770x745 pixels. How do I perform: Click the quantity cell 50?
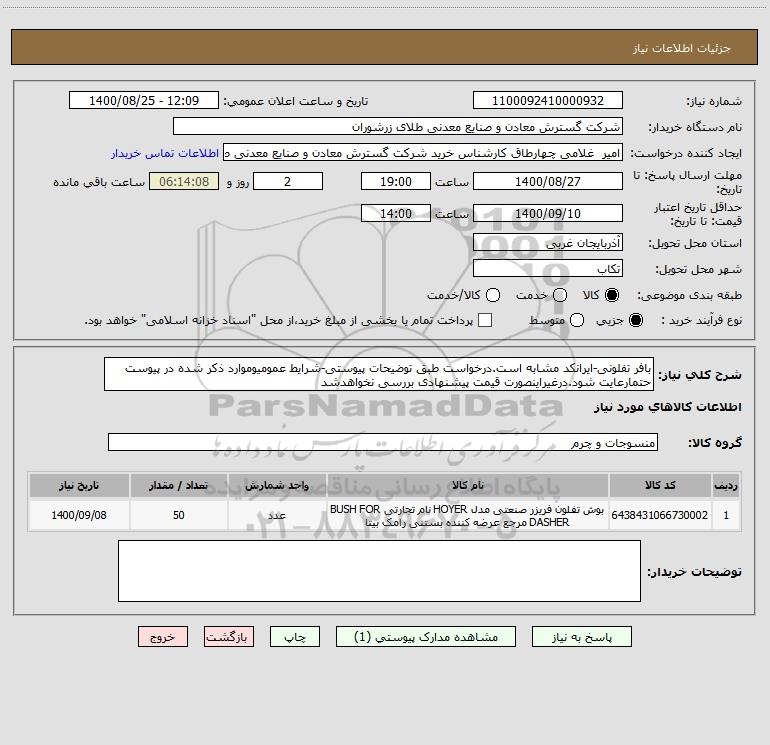(x=179, y=515)
